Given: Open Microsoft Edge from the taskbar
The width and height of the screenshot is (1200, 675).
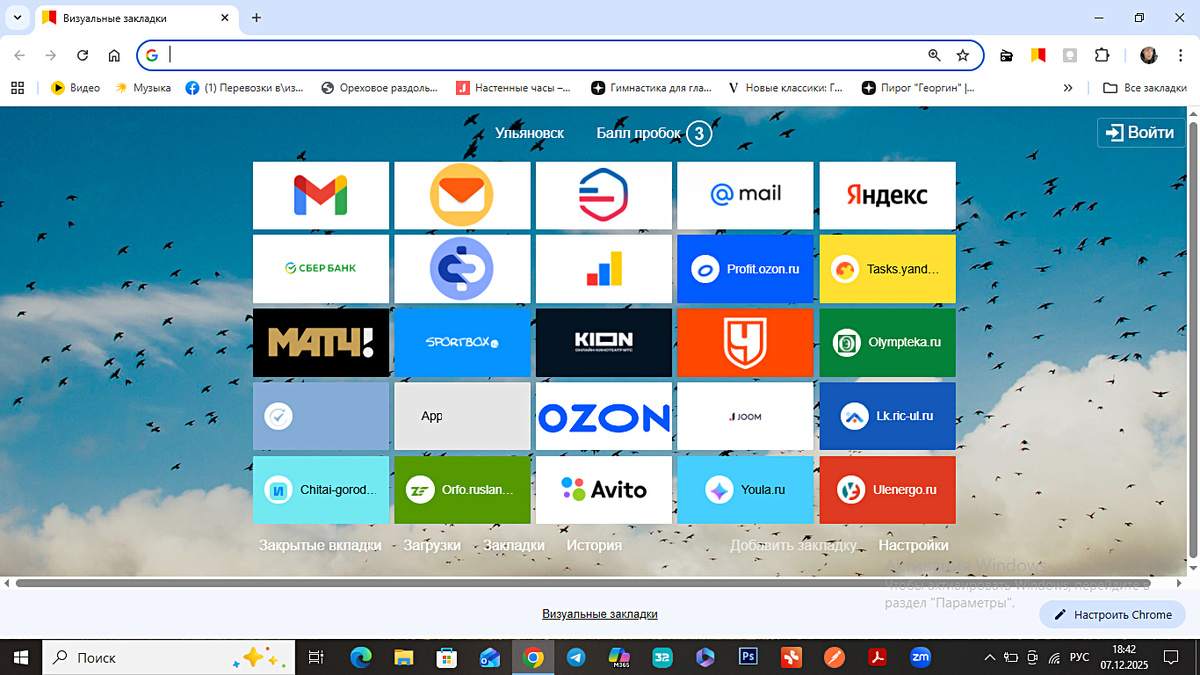Looking at the screenshot, I should click(361, 657).
